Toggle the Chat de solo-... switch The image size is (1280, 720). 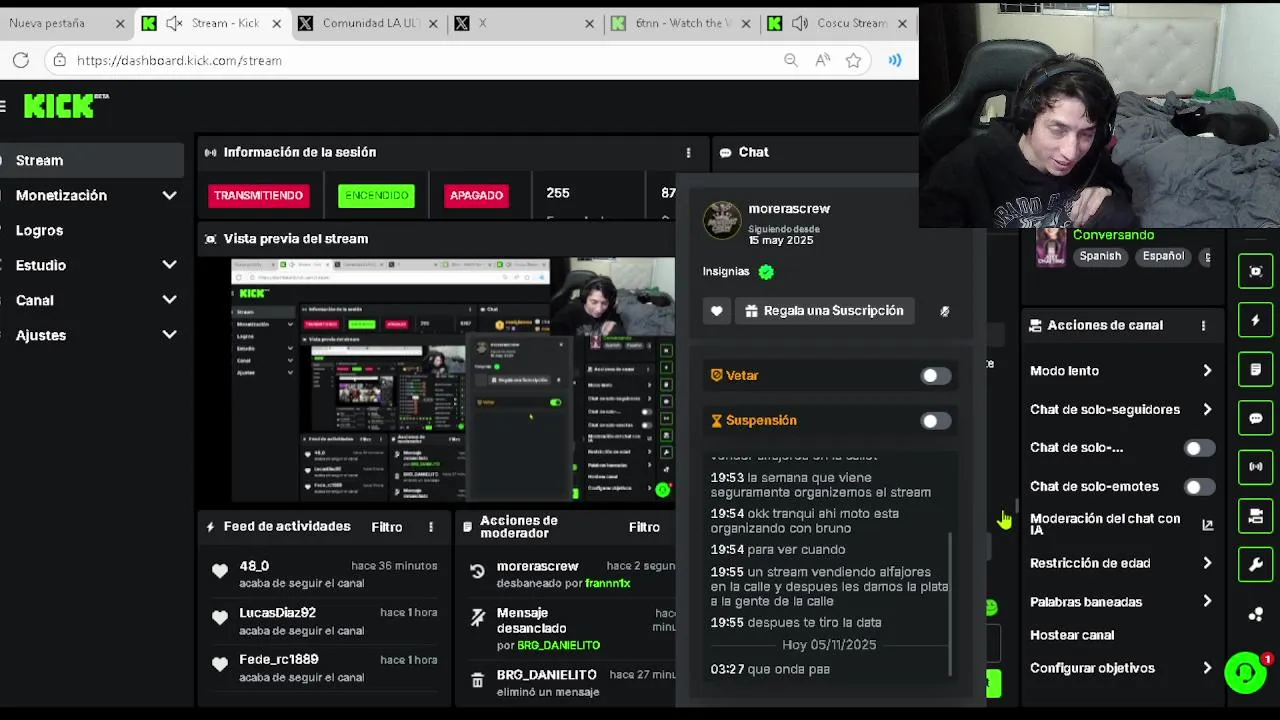[x=1198, y=448]
